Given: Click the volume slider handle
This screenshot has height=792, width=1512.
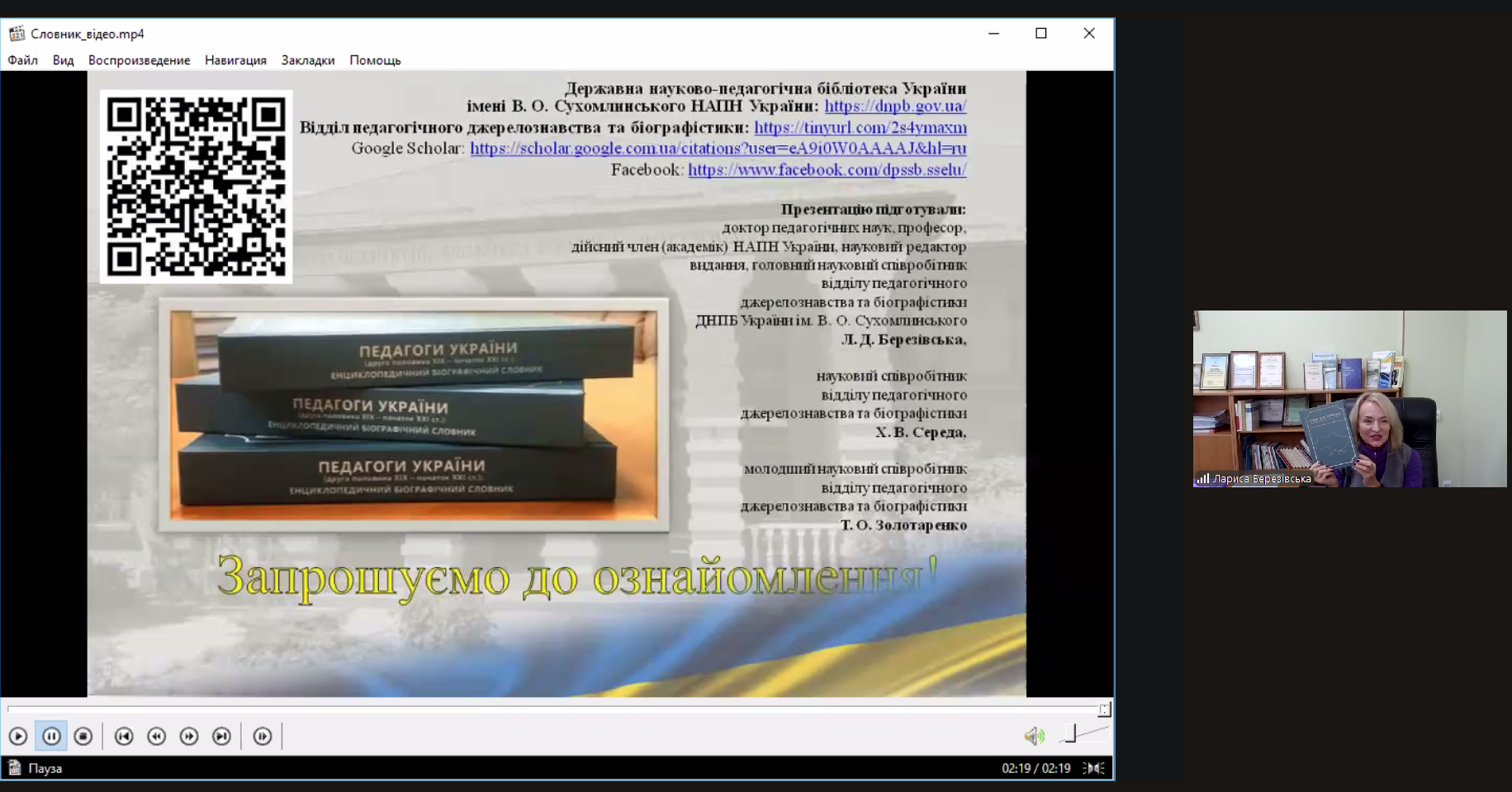Looking at the screenshot, I should (1071, 733).
